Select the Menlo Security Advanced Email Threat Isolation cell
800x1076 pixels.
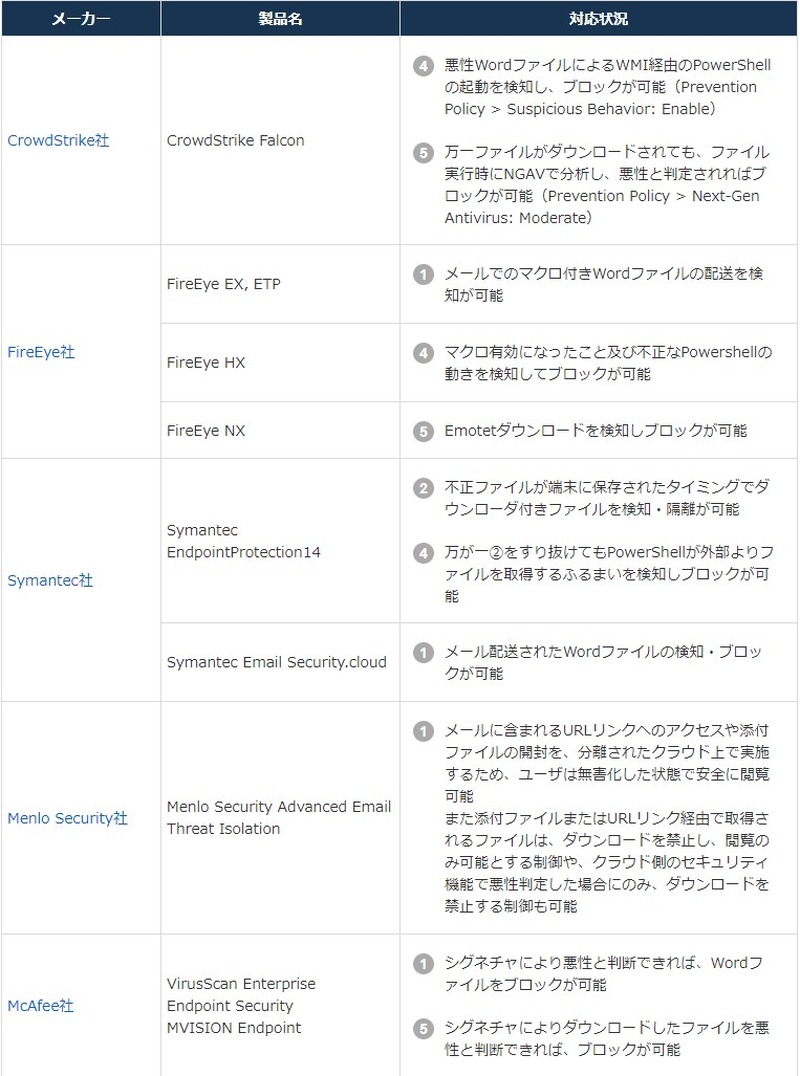279,818
